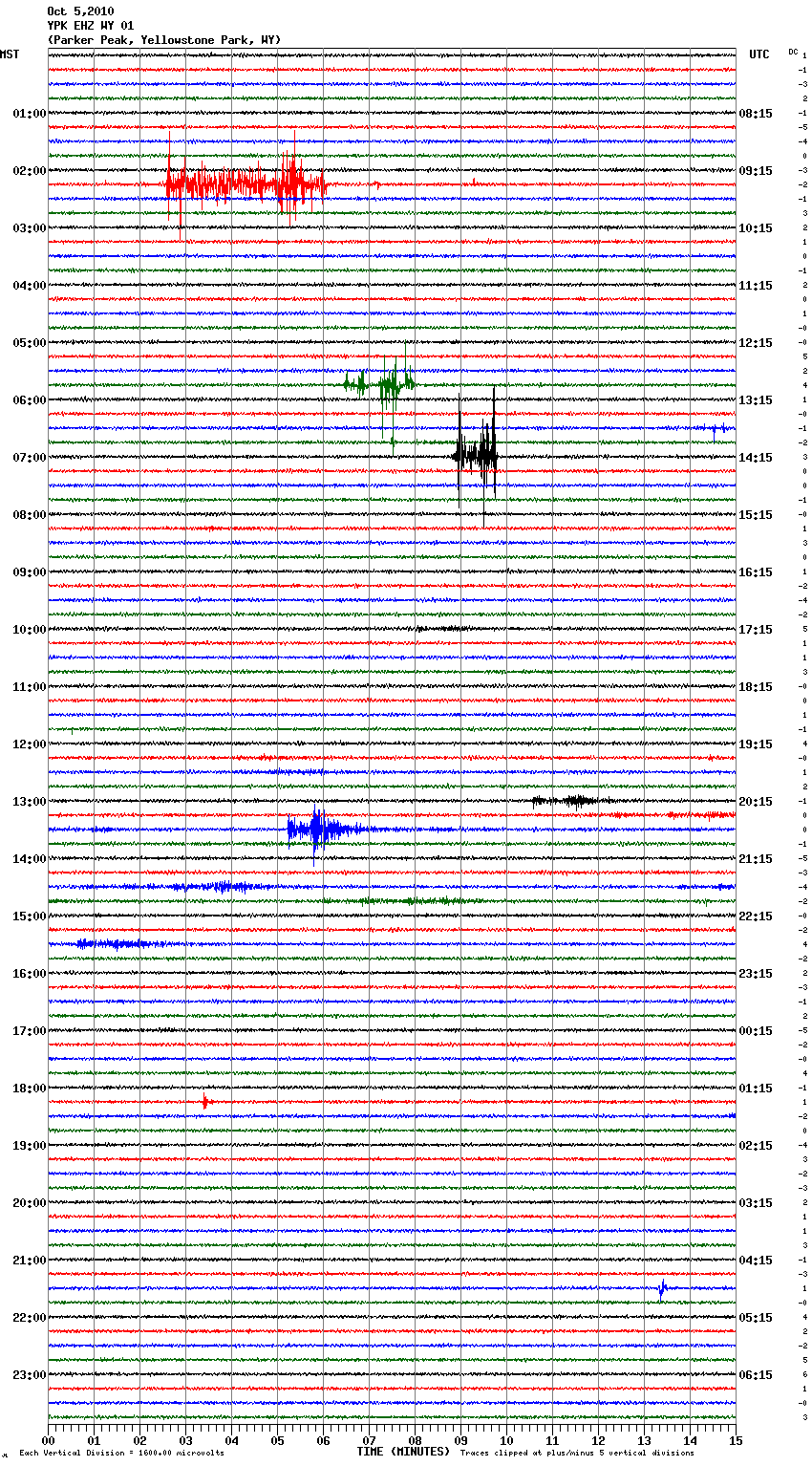Click the 04:15 UTC time label
The image size is (812, 1466).
(756, 1261)
